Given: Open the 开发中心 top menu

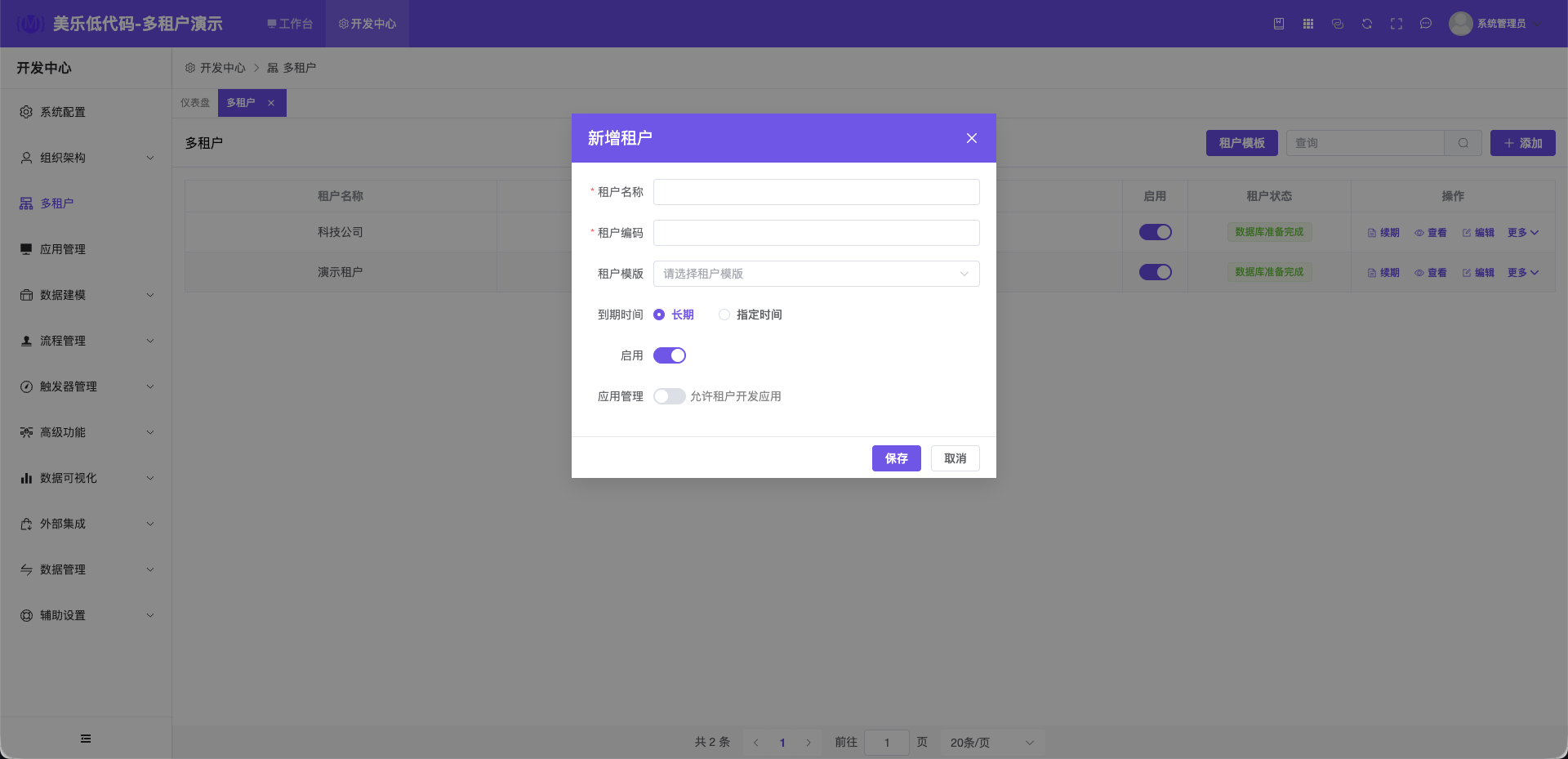Looking at the screenshot, I should click(x=367, y=24).
